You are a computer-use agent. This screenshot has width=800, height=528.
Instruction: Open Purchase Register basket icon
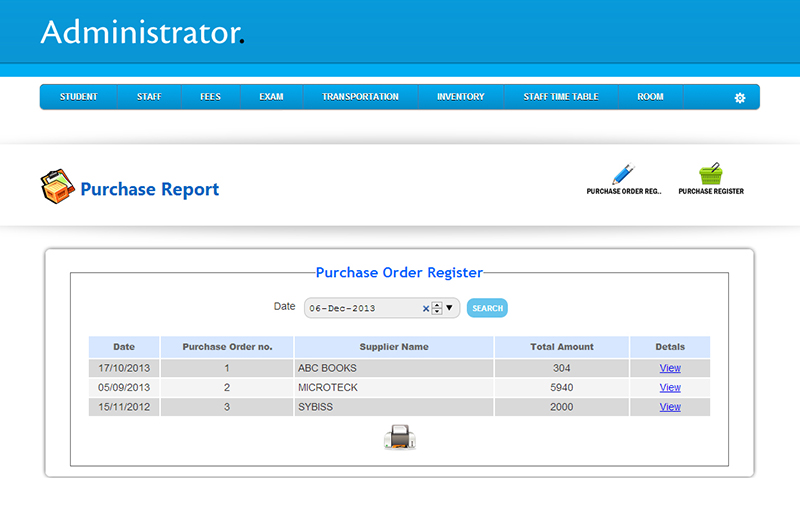(x=710, y=175)
